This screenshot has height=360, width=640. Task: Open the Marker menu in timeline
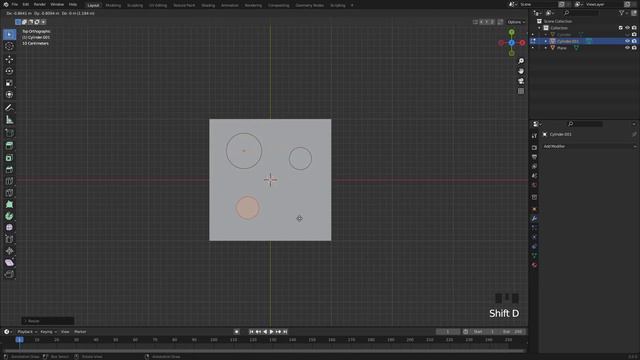coord(80,332)
